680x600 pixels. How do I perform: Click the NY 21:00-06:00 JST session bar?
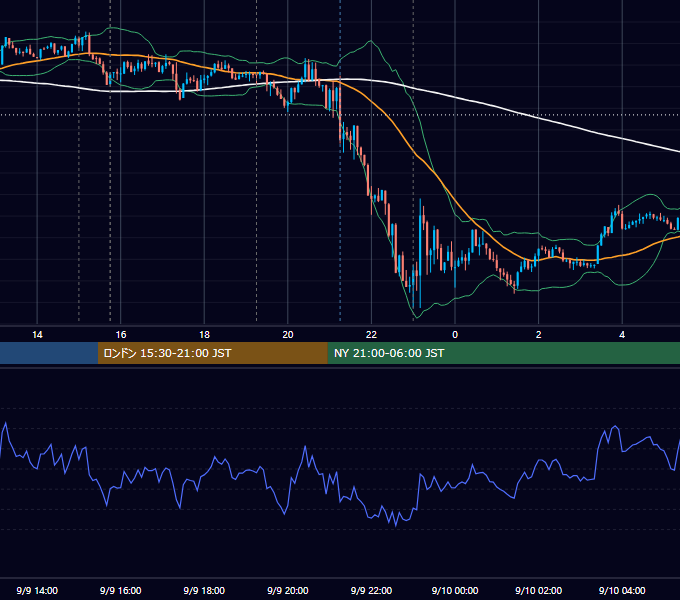pyautogui.click(x=503, y=353)
